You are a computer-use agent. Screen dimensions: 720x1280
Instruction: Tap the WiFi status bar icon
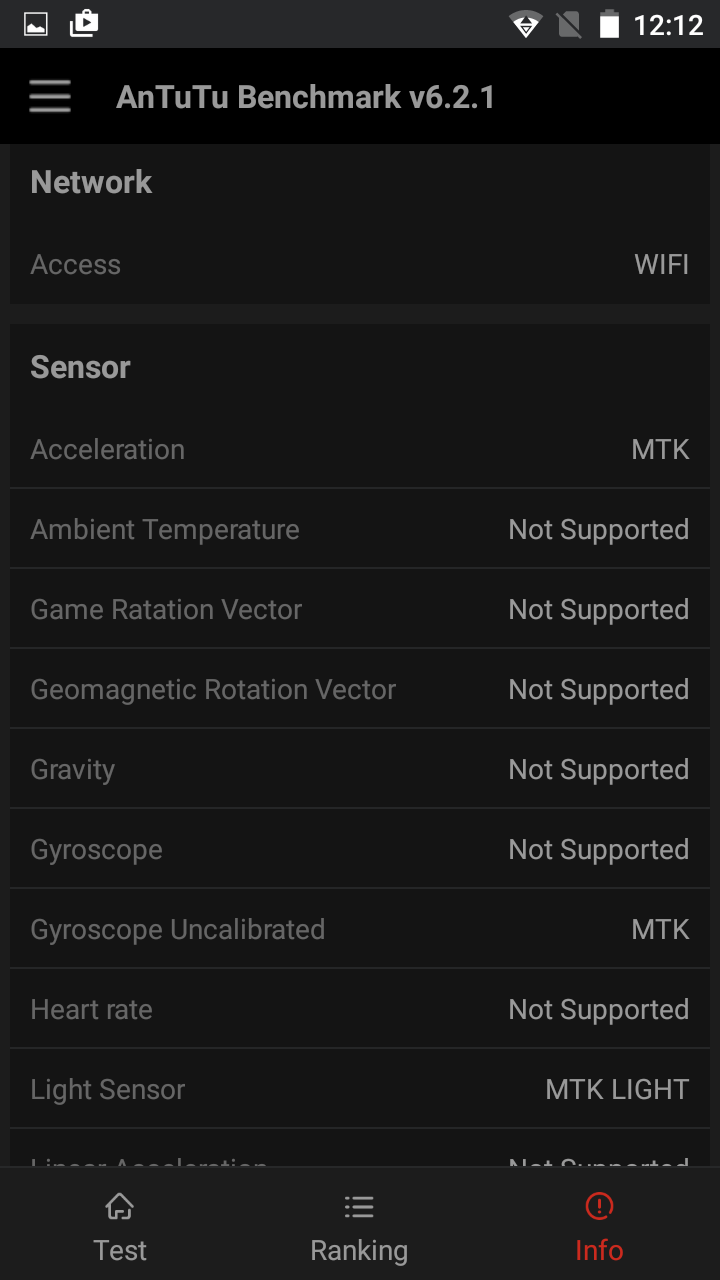coord(525,24)
